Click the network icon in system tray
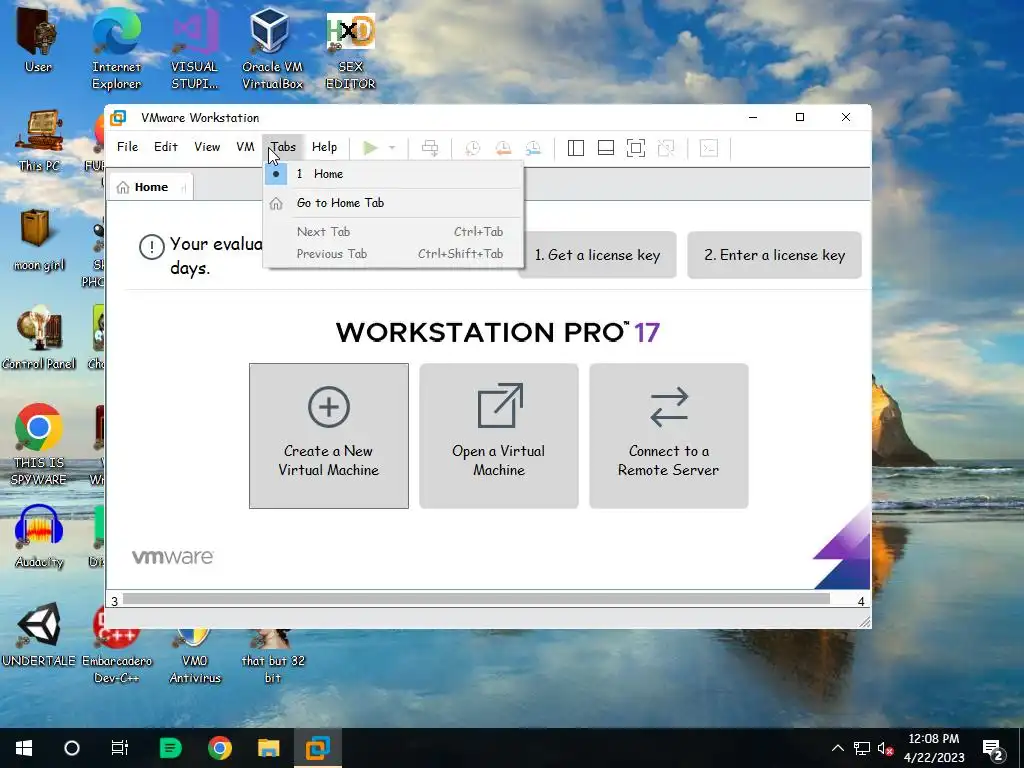The image size is (1024, 768). pos(862,748)
